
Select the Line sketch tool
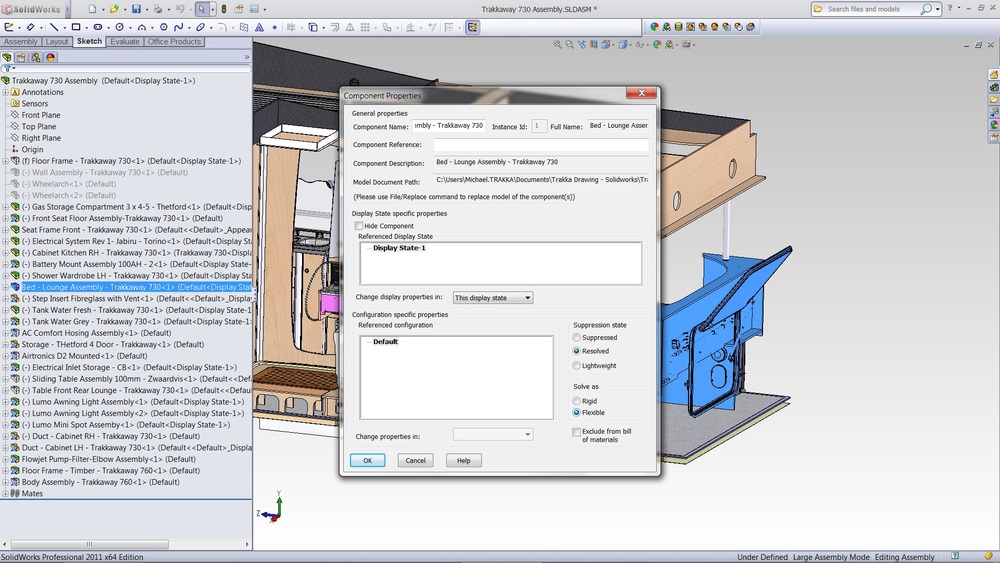coord(53,27)
